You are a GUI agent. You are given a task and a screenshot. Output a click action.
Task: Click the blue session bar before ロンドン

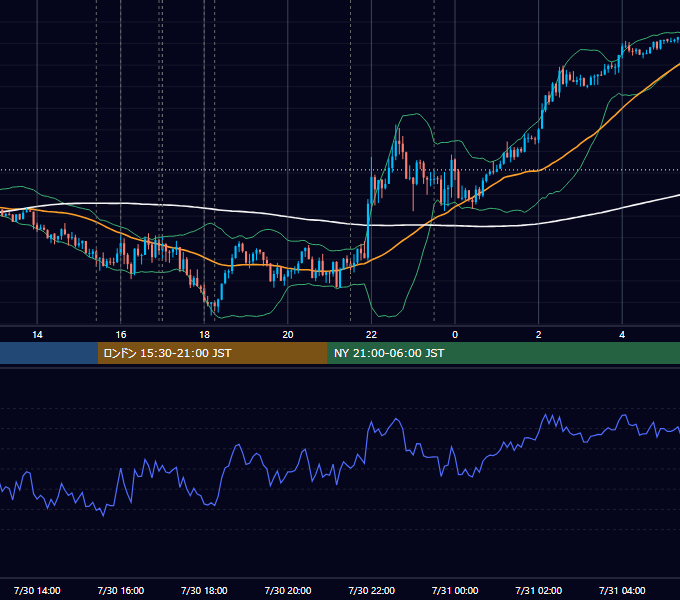49,353
